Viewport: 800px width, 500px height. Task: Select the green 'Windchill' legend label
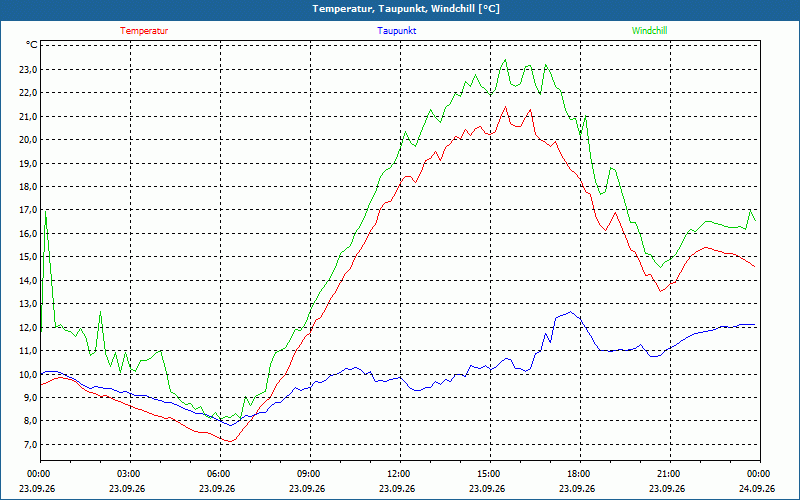pos(649,31)
